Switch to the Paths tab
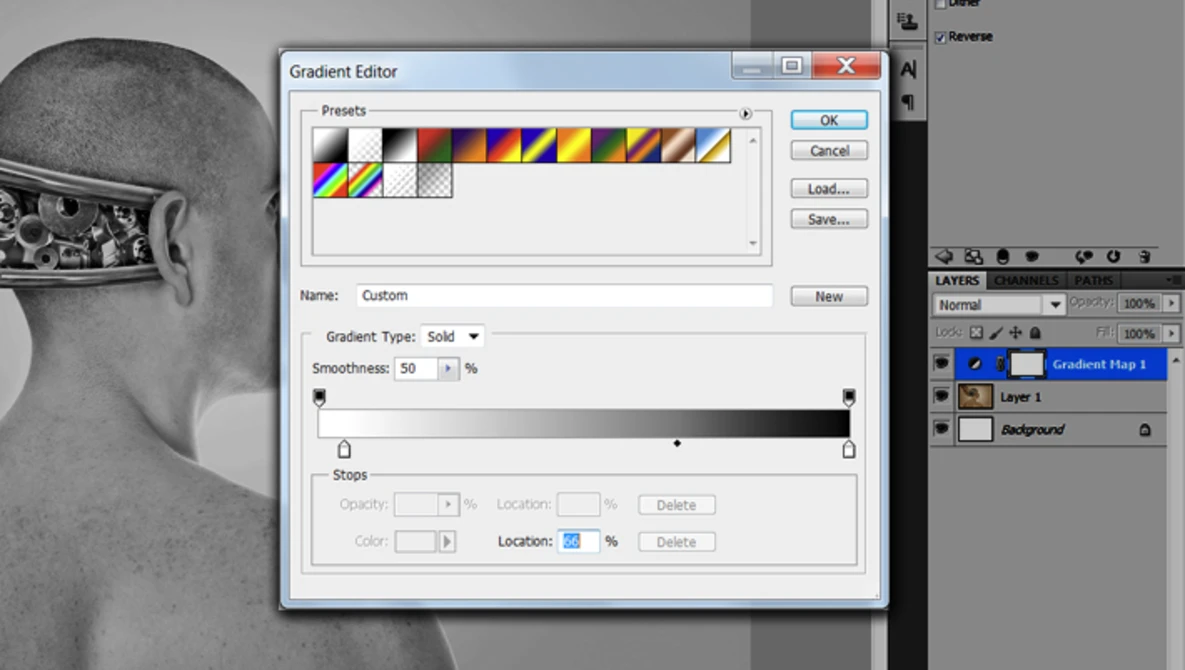 [1093, 280]
